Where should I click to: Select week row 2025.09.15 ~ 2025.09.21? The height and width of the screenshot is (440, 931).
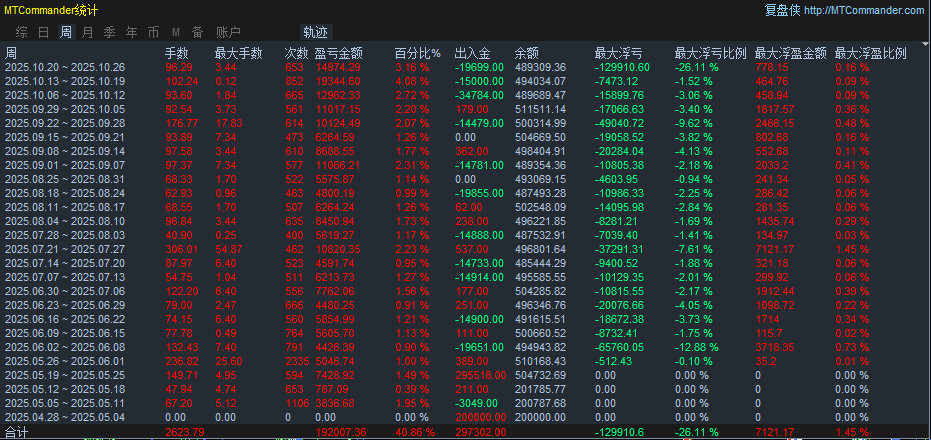(x=466, y=137)
